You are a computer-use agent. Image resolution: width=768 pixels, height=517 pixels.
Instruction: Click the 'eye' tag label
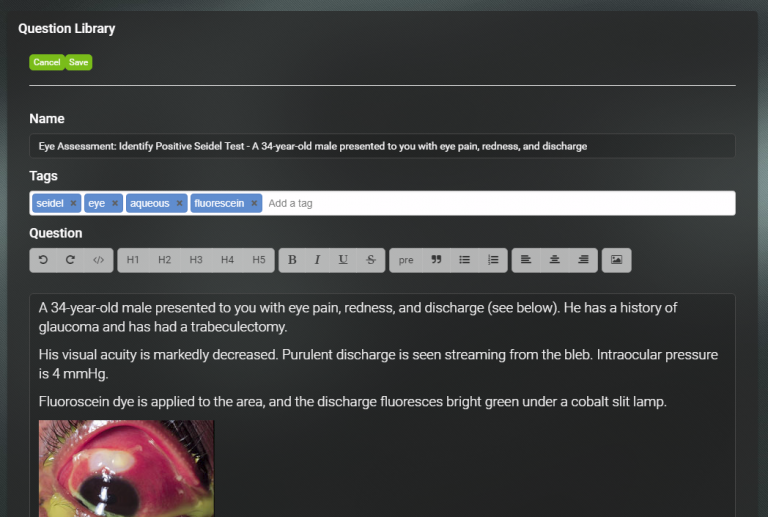[x=96, y=203]
